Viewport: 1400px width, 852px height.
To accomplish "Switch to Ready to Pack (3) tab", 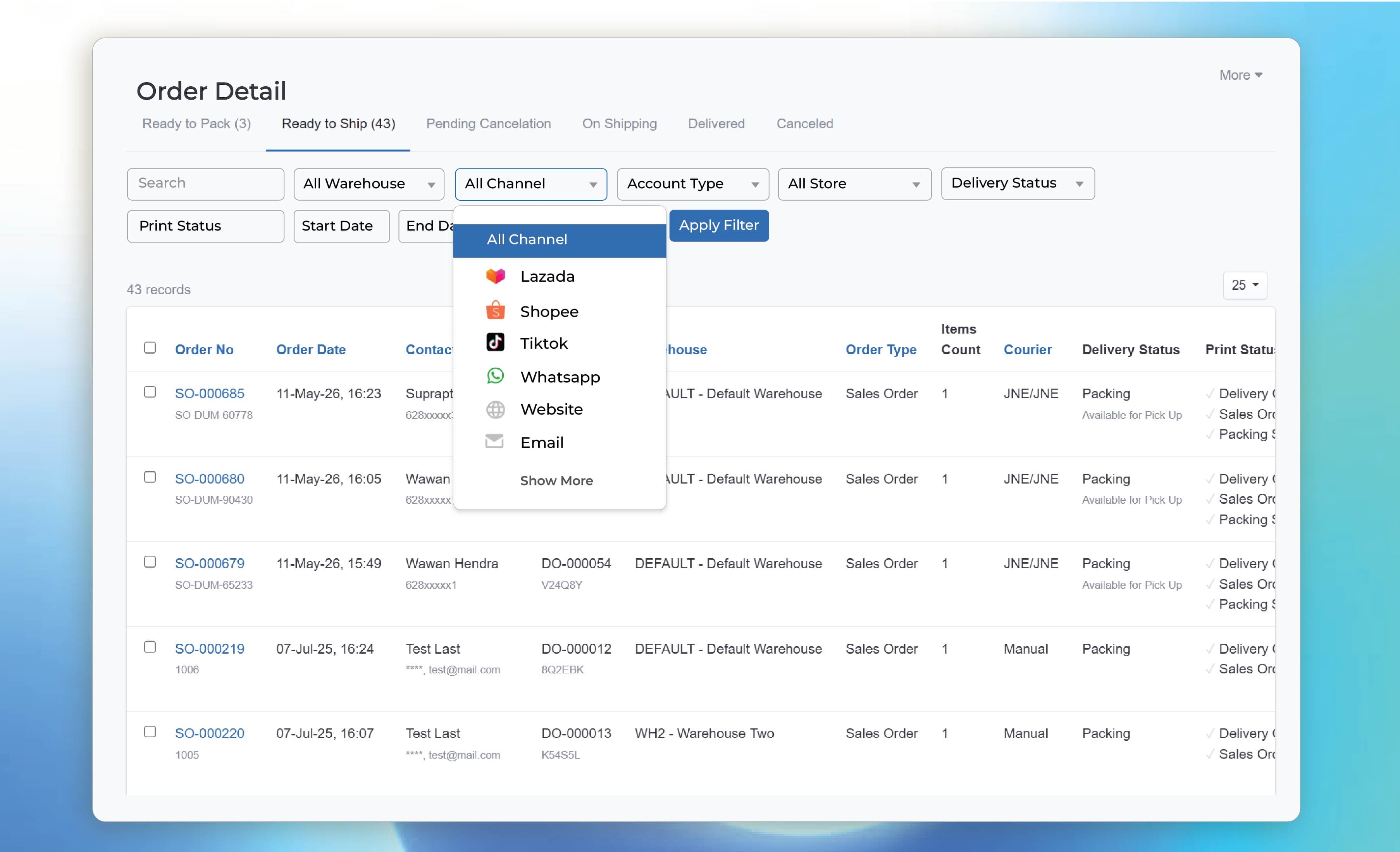I will [196, 124].
